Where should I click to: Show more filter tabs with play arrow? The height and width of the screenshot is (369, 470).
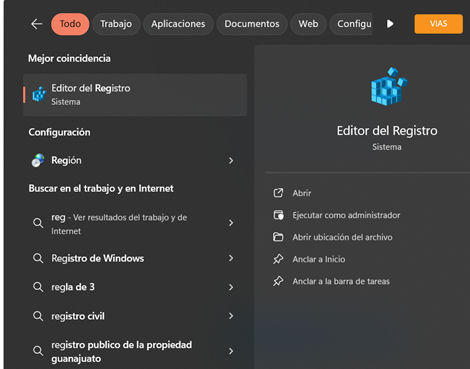point(390,24)
